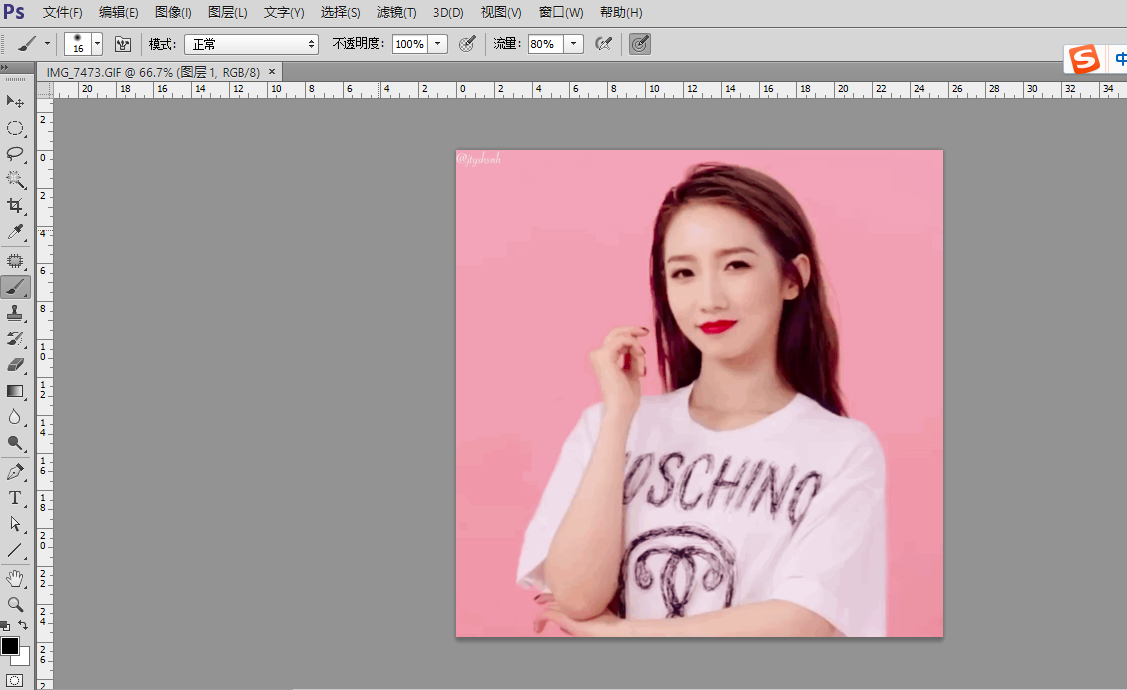Viewport: 1127px width, 690px height.
Task: Select the Move tool
Action: 15,101
